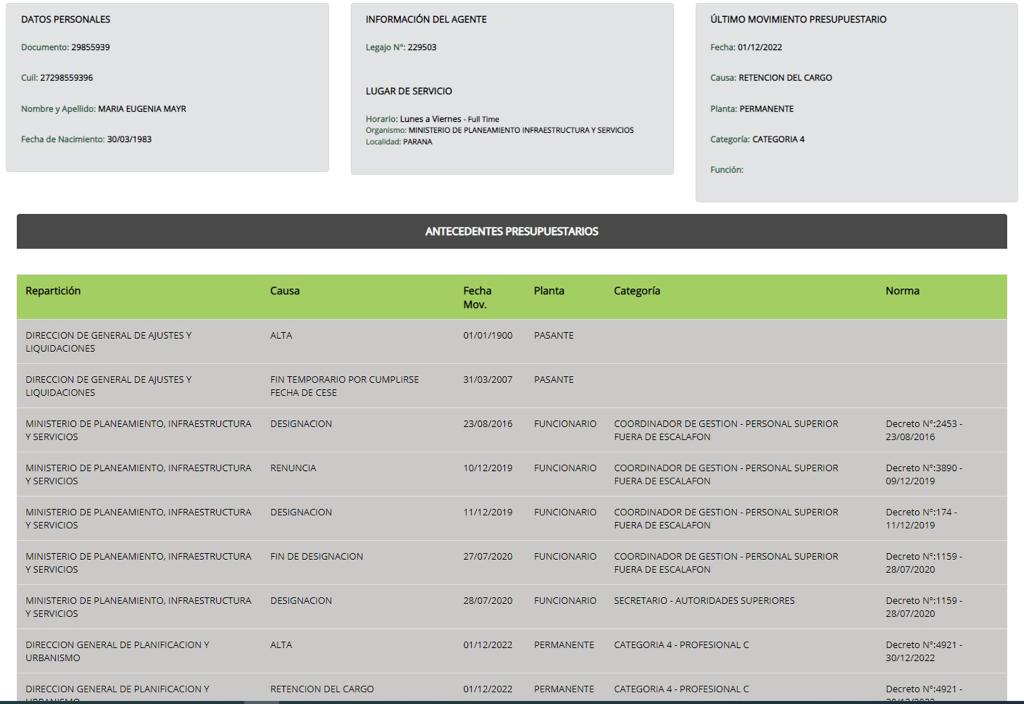Click the RENUNCIA cause cell
The image size is (1024, 704).
coord(293,468)
